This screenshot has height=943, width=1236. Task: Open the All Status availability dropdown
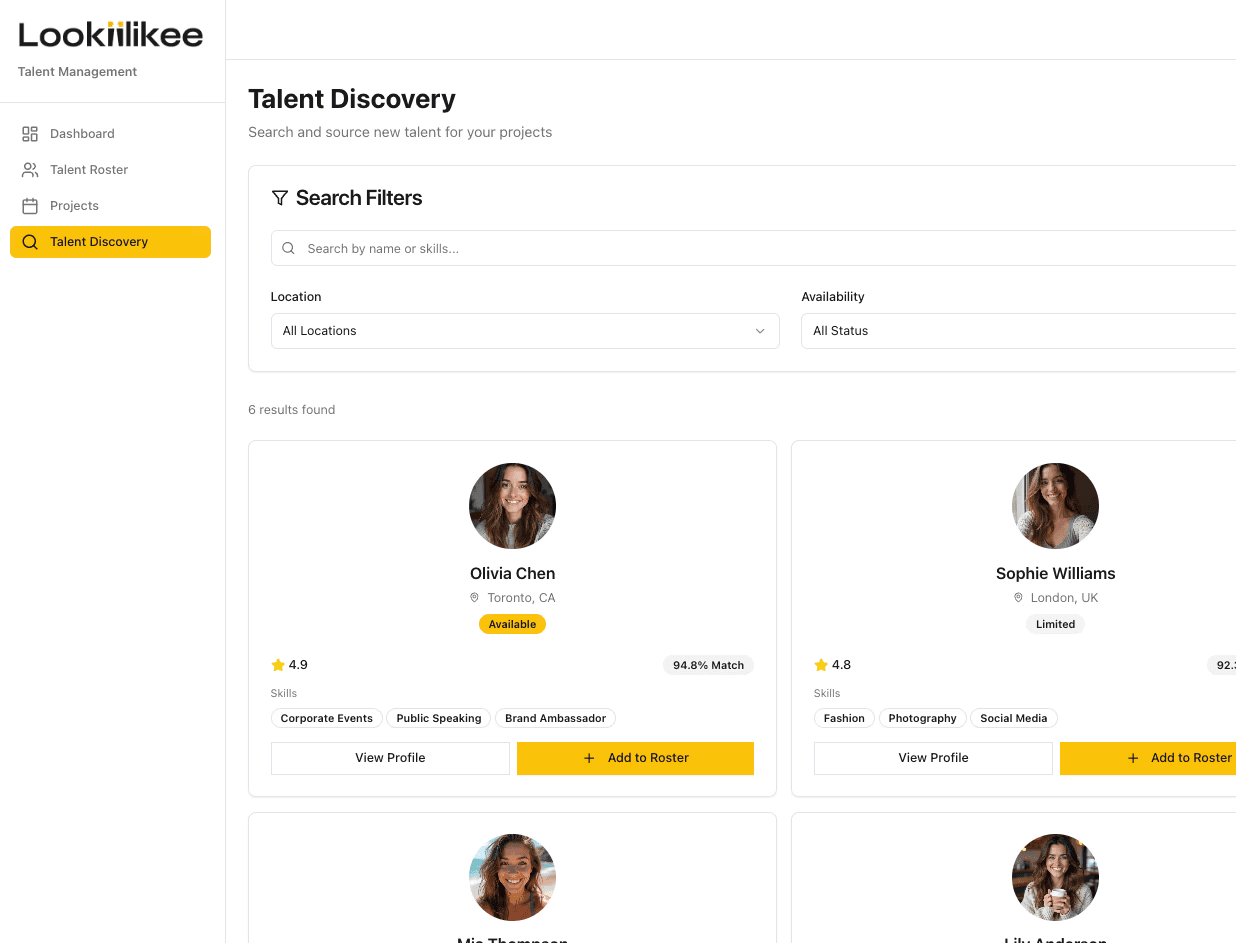(x=1018, y=331)
